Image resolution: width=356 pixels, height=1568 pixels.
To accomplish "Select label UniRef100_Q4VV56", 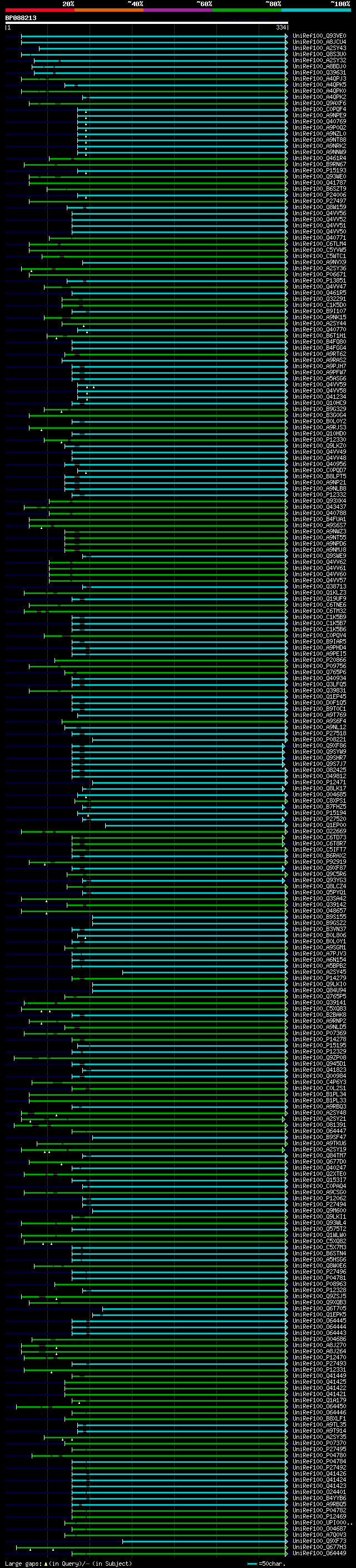I will (319, 213).
